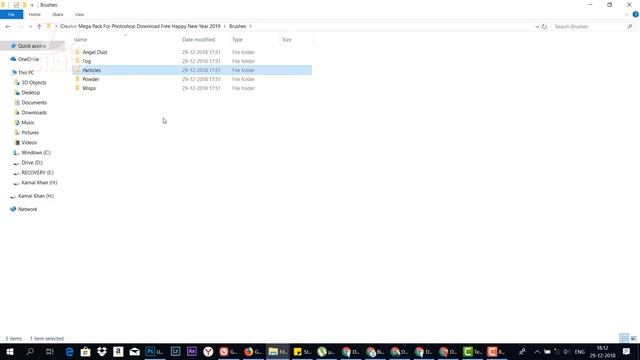Open Mail app from taskbar
640x360 pixels.
(134, 351)
